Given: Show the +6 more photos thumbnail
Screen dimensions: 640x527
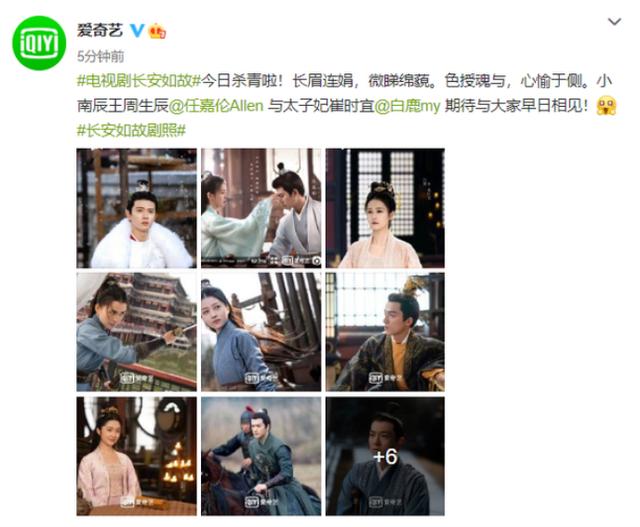Looking at the screenshot, I should coord(385,456).
